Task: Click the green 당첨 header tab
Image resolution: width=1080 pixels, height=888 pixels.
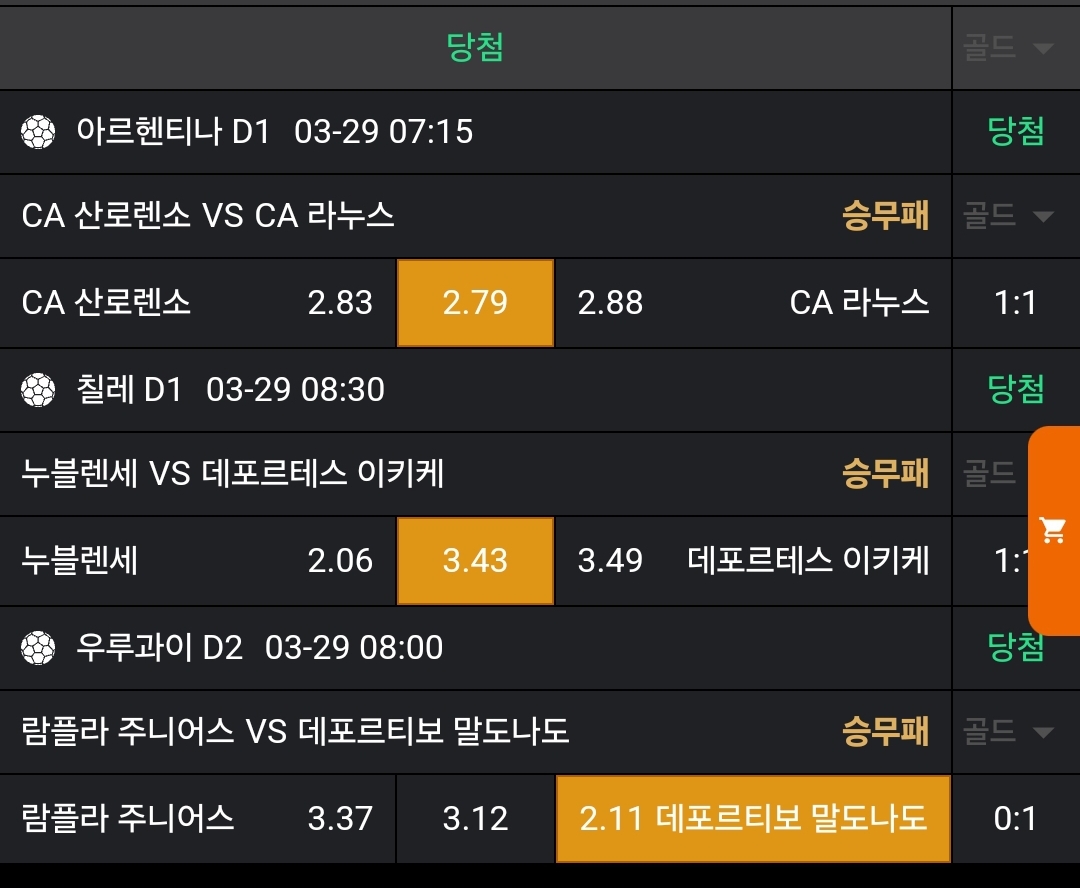Action: 475,47
